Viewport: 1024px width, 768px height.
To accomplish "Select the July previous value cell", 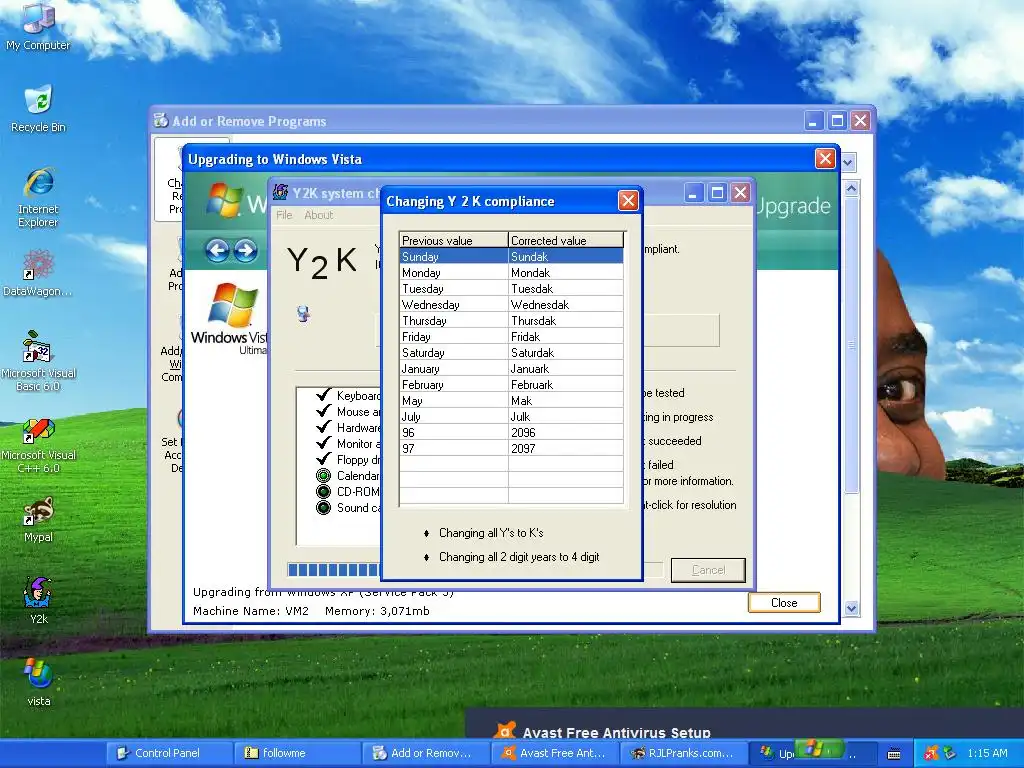I will (453, 417).
